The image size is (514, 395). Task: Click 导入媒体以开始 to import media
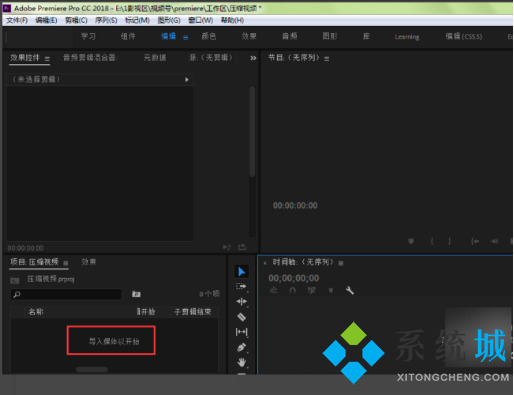pos(114,341)
